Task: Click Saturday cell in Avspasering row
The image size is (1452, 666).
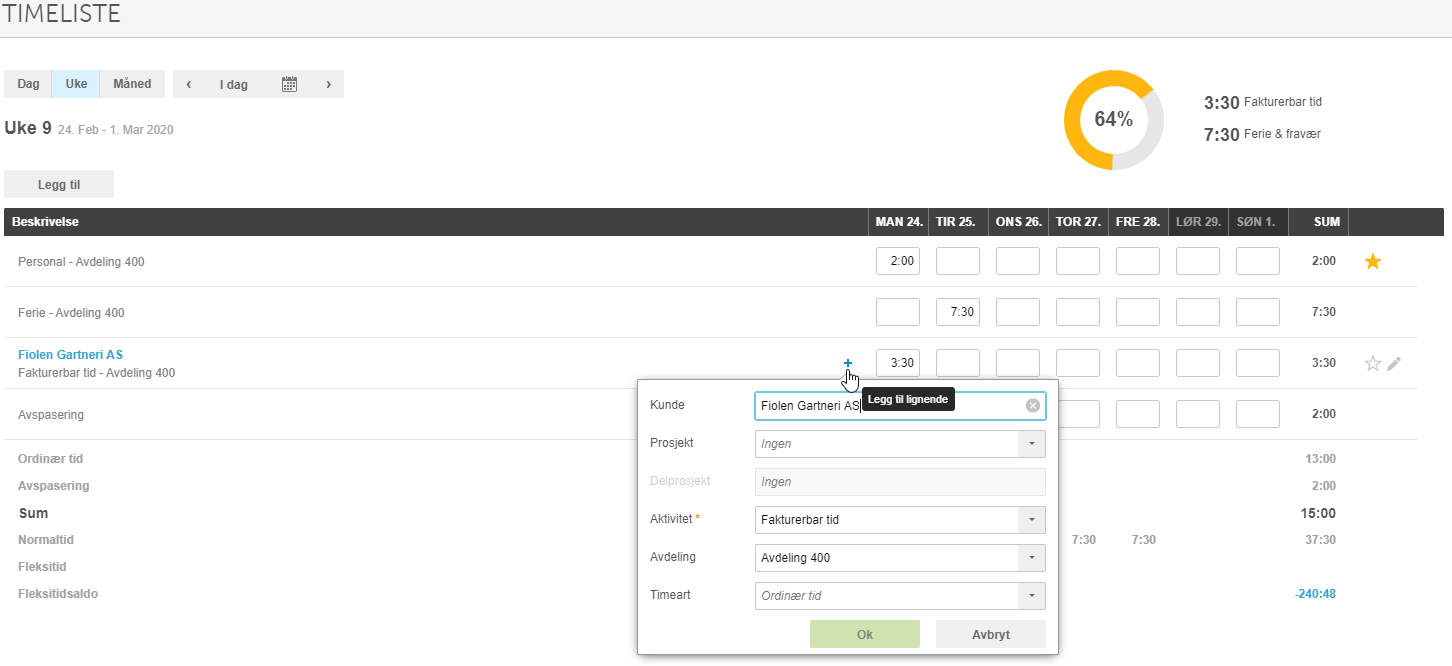Action: point(1198,414)
